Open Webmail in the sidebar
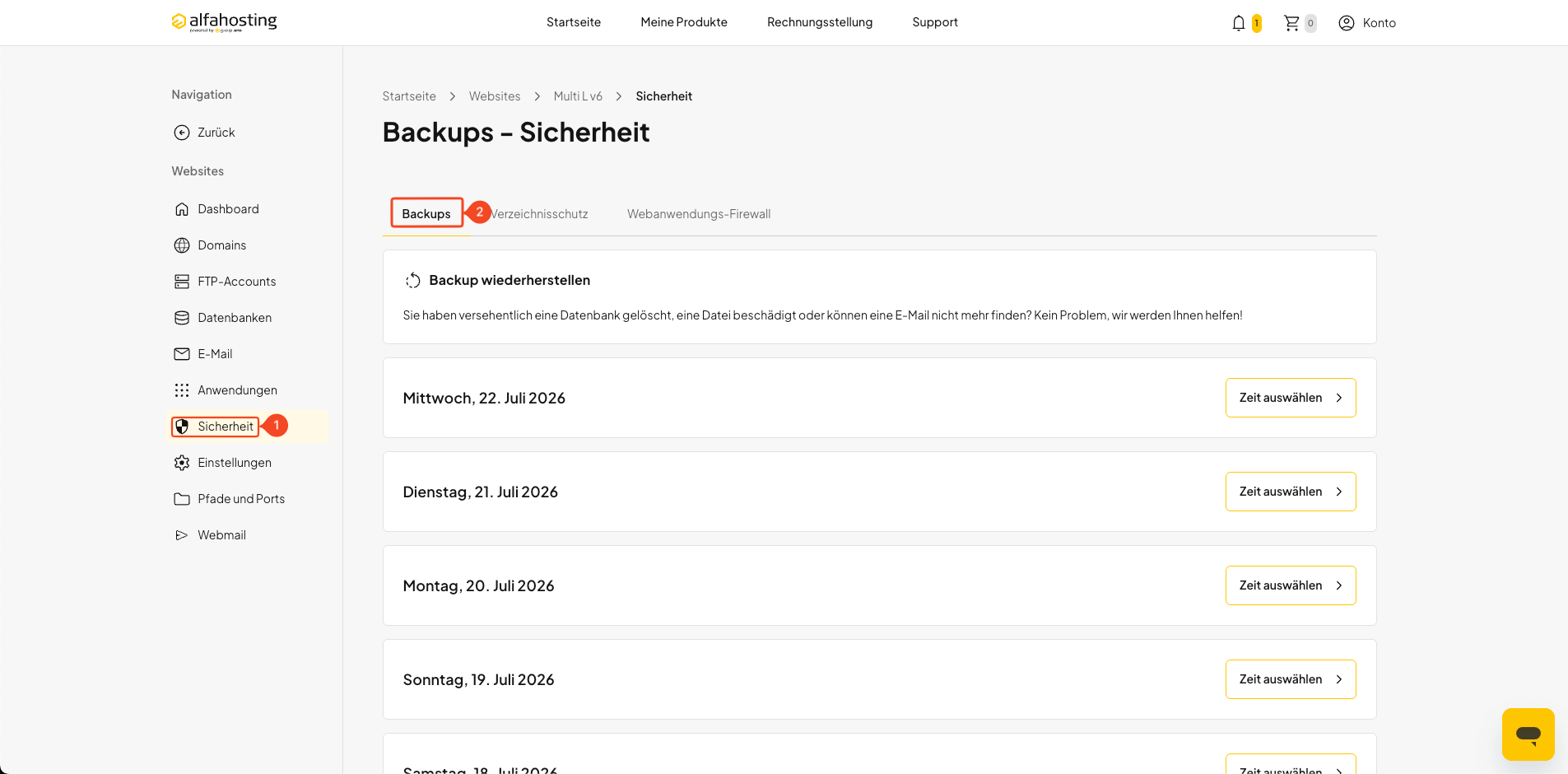This screenshot has width=1568, height=774. coord(221,535)
